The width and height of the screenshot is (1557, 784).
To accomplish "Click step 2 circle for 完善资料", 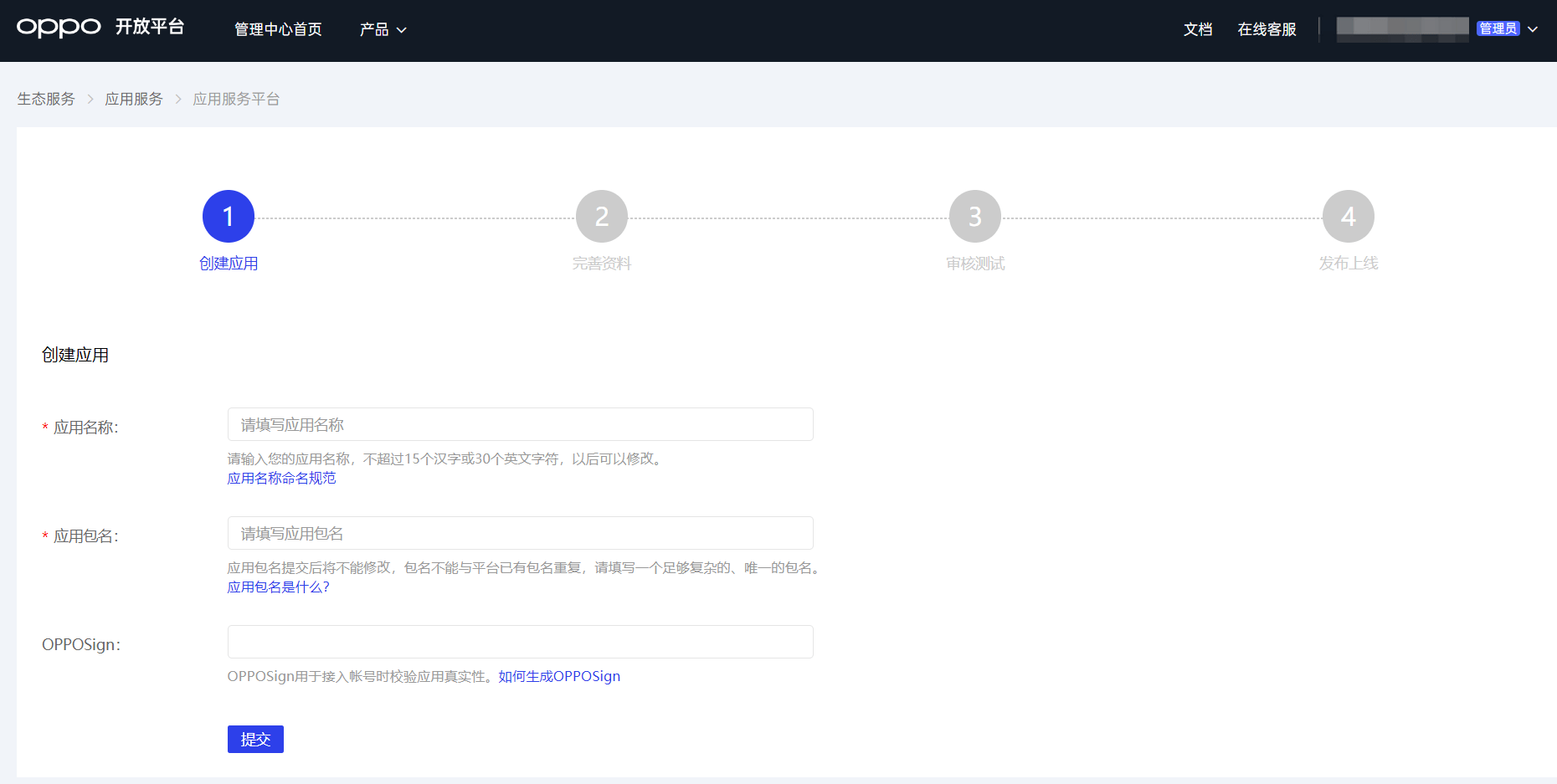I will 601,217.
